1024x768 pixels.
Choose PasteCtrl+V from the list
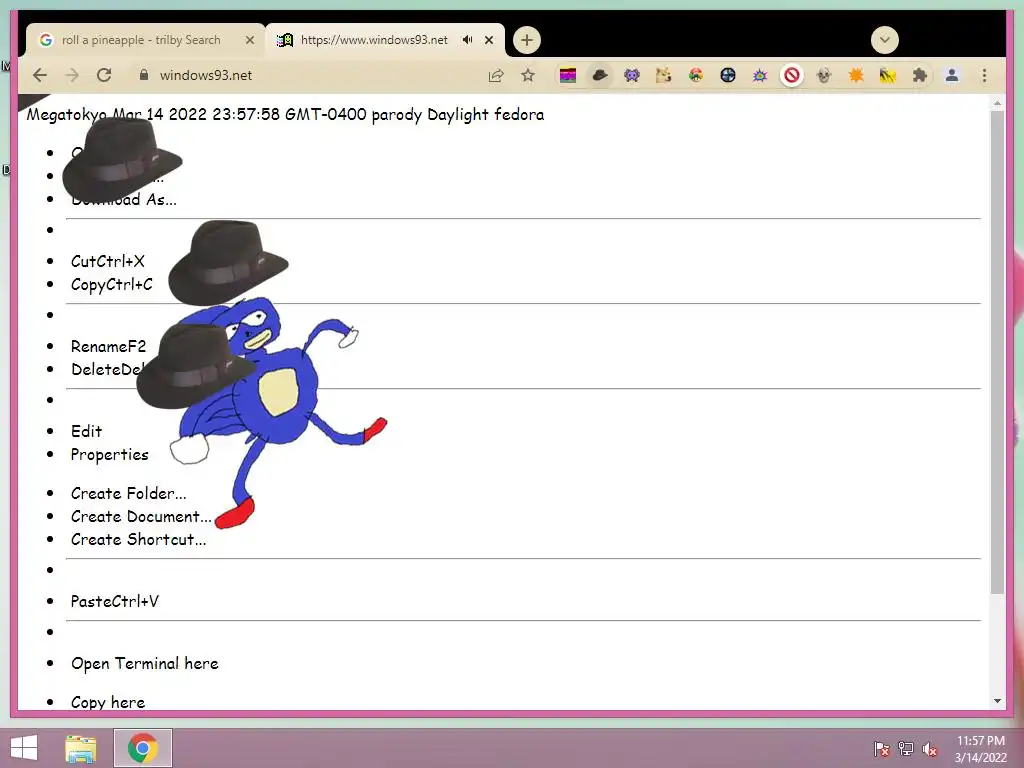coord(114,601)
